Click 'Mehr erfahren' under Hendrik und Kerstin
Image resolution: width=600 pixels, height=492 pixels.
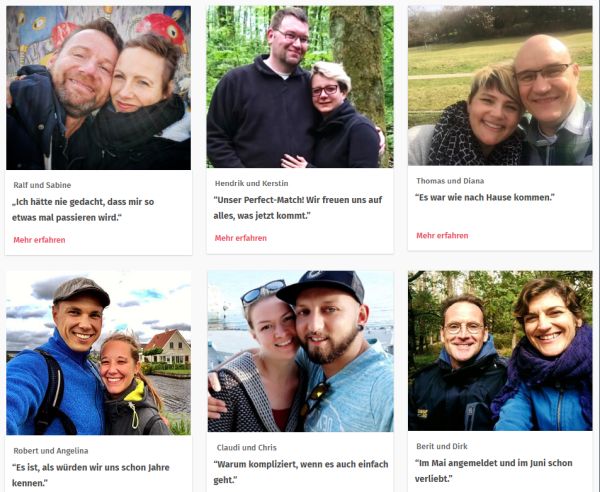click(x=241, y=238)
